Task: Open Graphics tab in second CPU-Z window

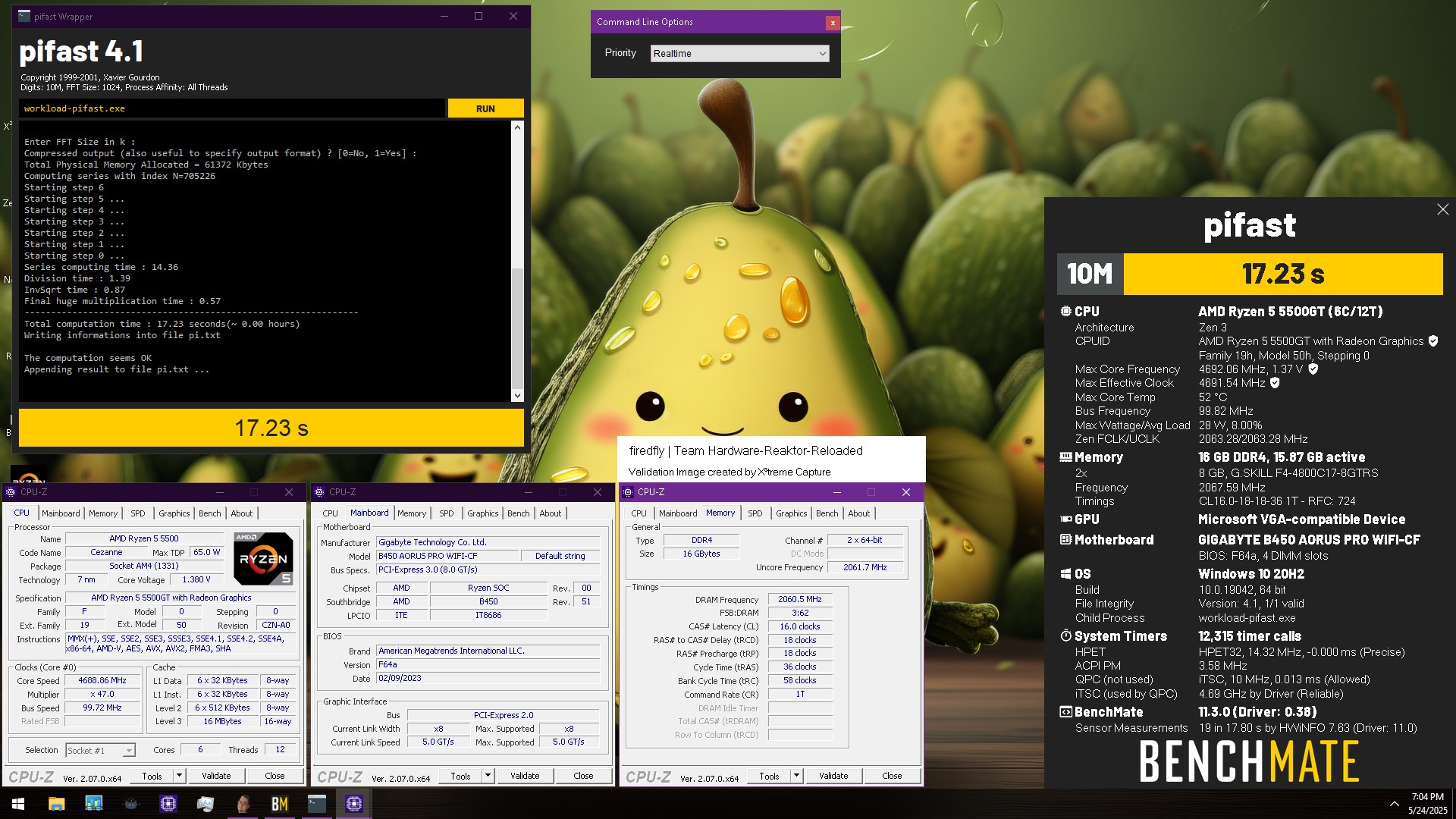Action: (x=482, y=513)
